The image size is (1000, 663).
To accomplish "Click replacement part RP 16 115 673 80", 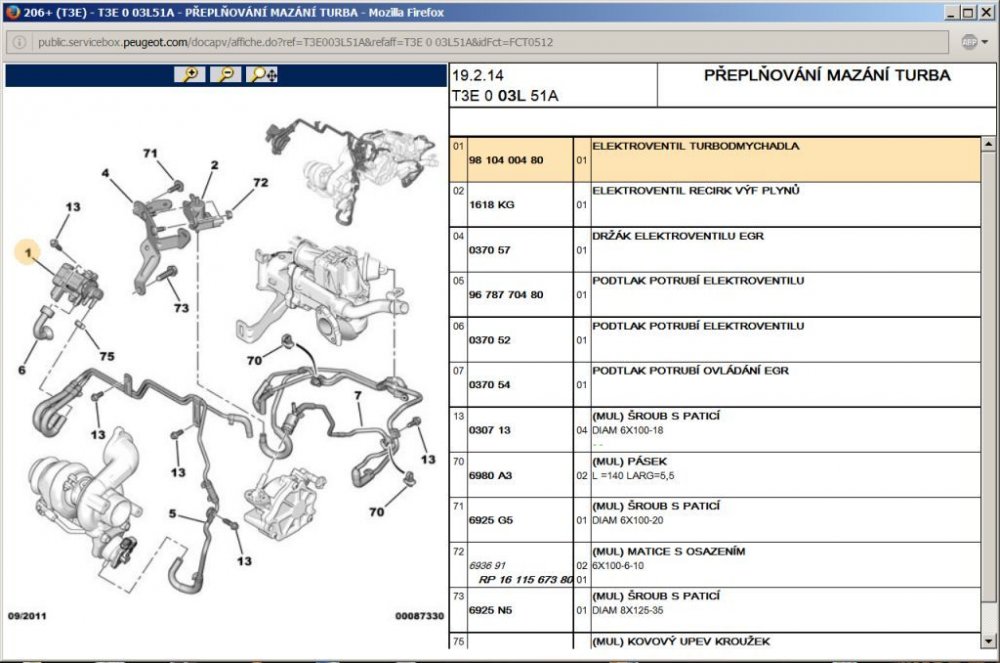I will 526,579.
